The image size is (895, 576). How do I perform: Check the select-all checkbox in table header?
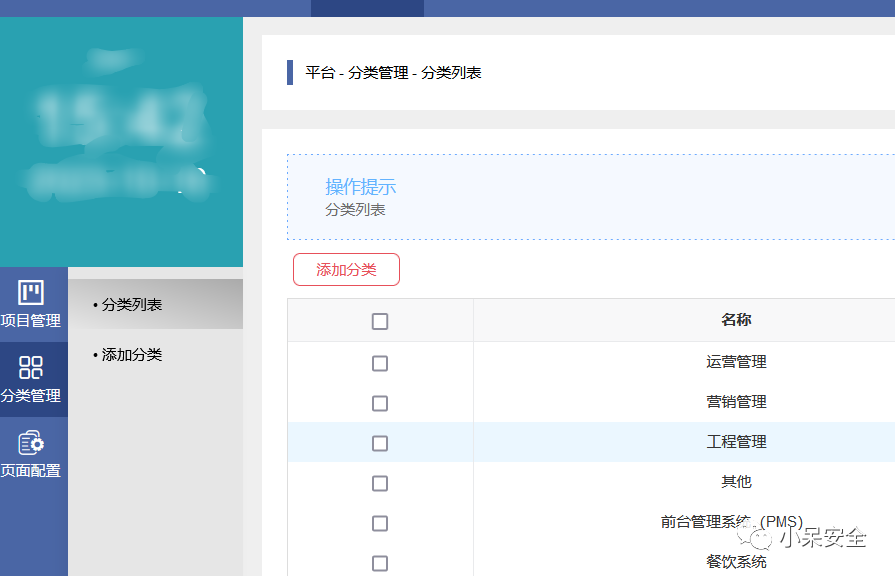(x=380, y=321)
